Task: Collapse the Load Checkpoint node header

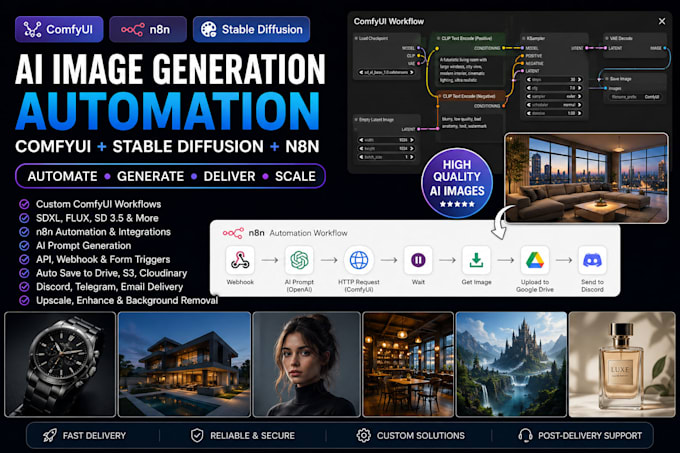Action: pyautogui.click(x=356, y=38)
